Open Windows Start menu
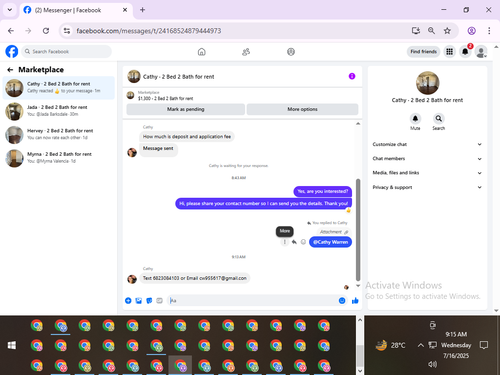Viewport: 500px width, 375px height. click(x=12, y=345)
